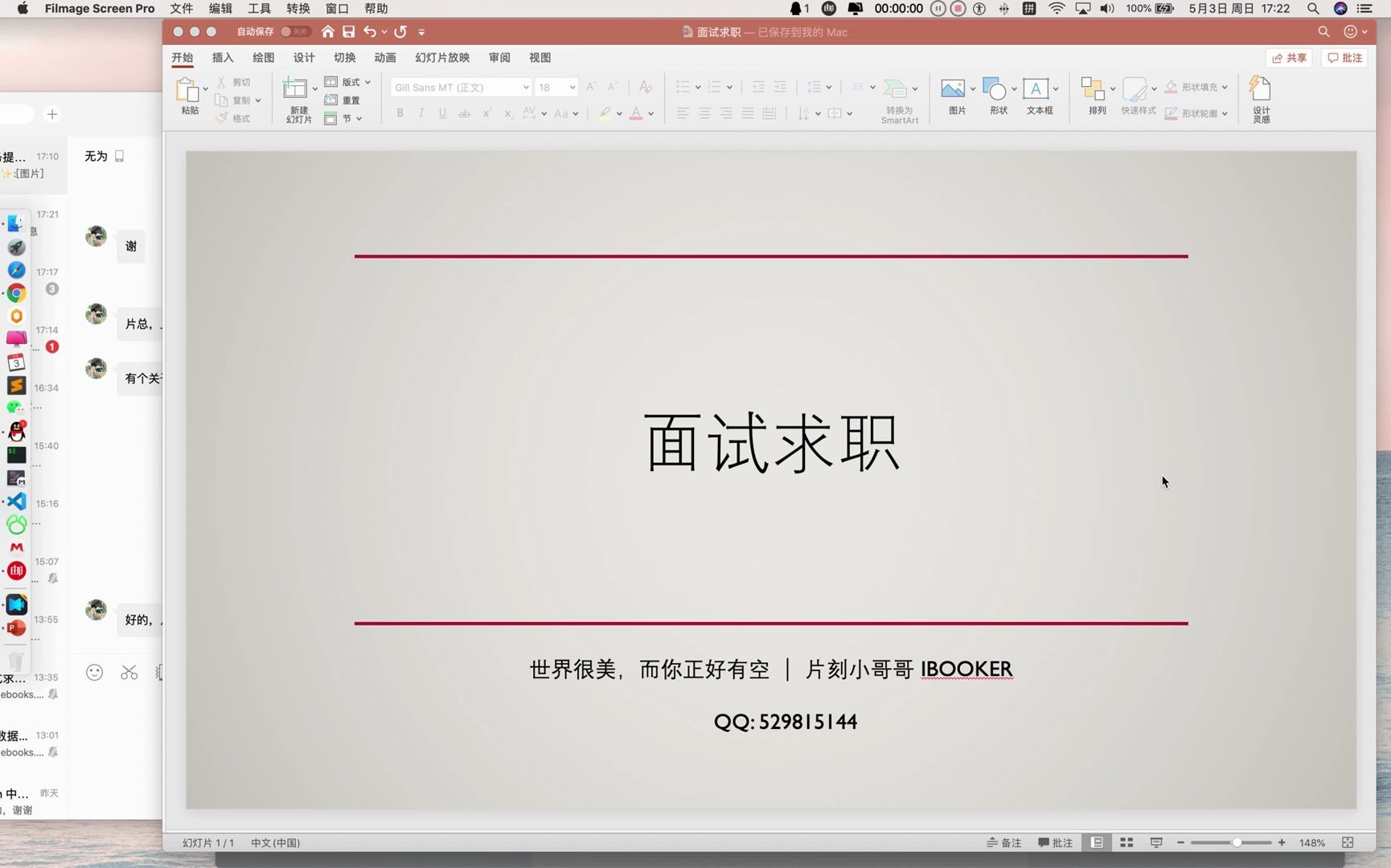Decrease indent level icon
The image size is (1391, 868).
[x=758, y=87]
